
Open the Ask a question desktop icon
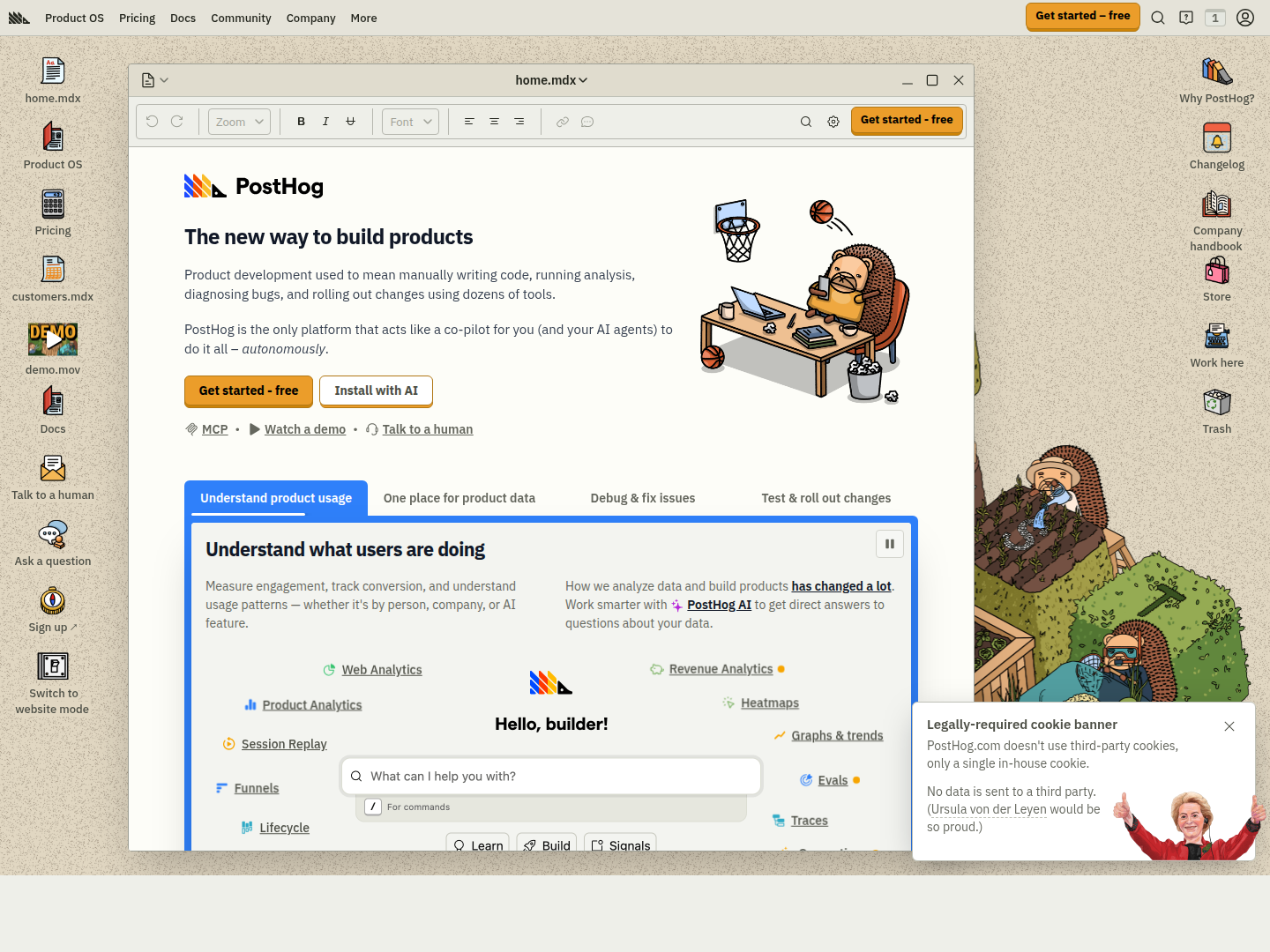coord(53,543)
